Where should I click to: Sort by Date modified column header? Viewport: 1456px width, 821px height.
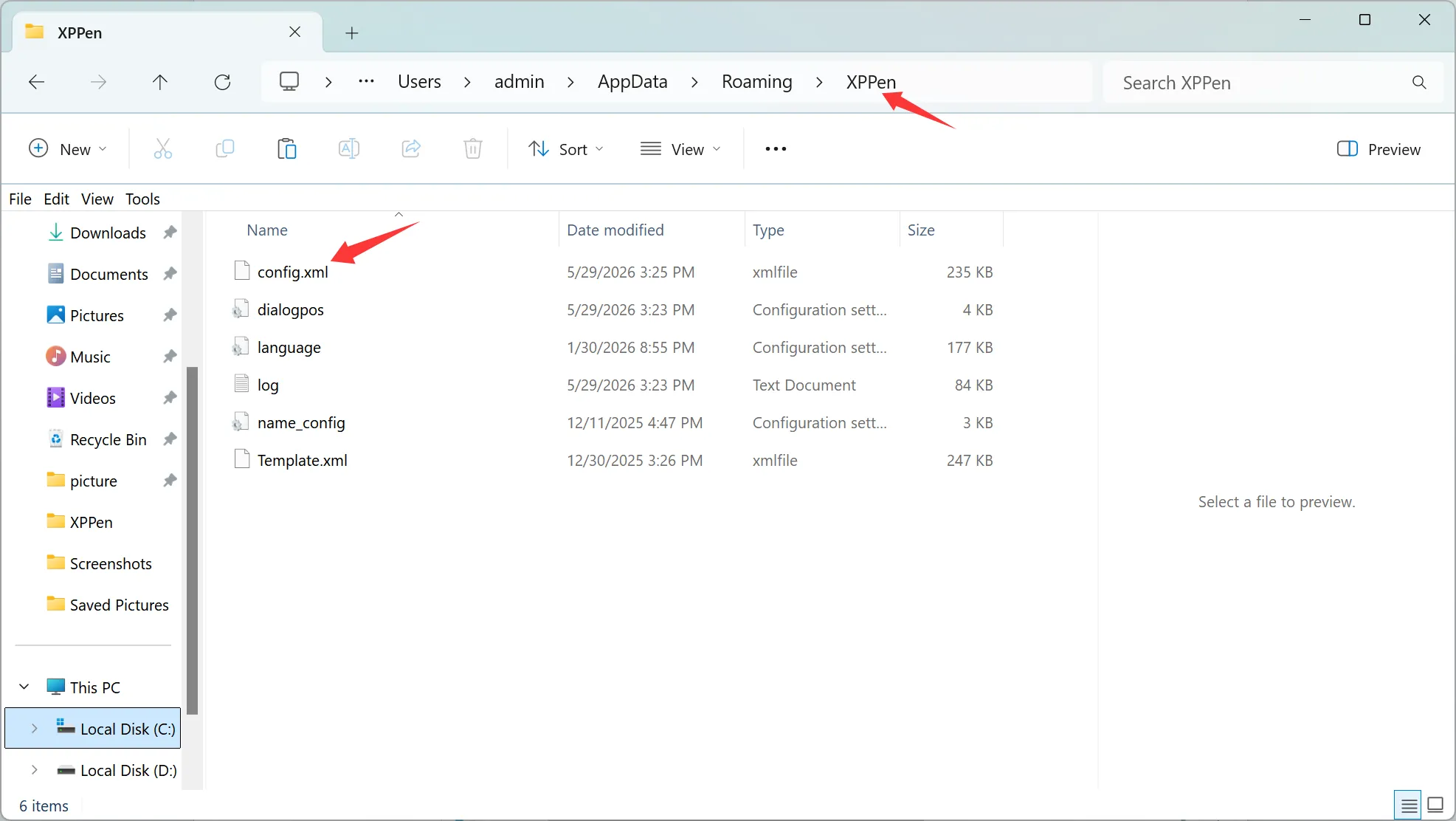pyautogui.click(x=615, y=230)
